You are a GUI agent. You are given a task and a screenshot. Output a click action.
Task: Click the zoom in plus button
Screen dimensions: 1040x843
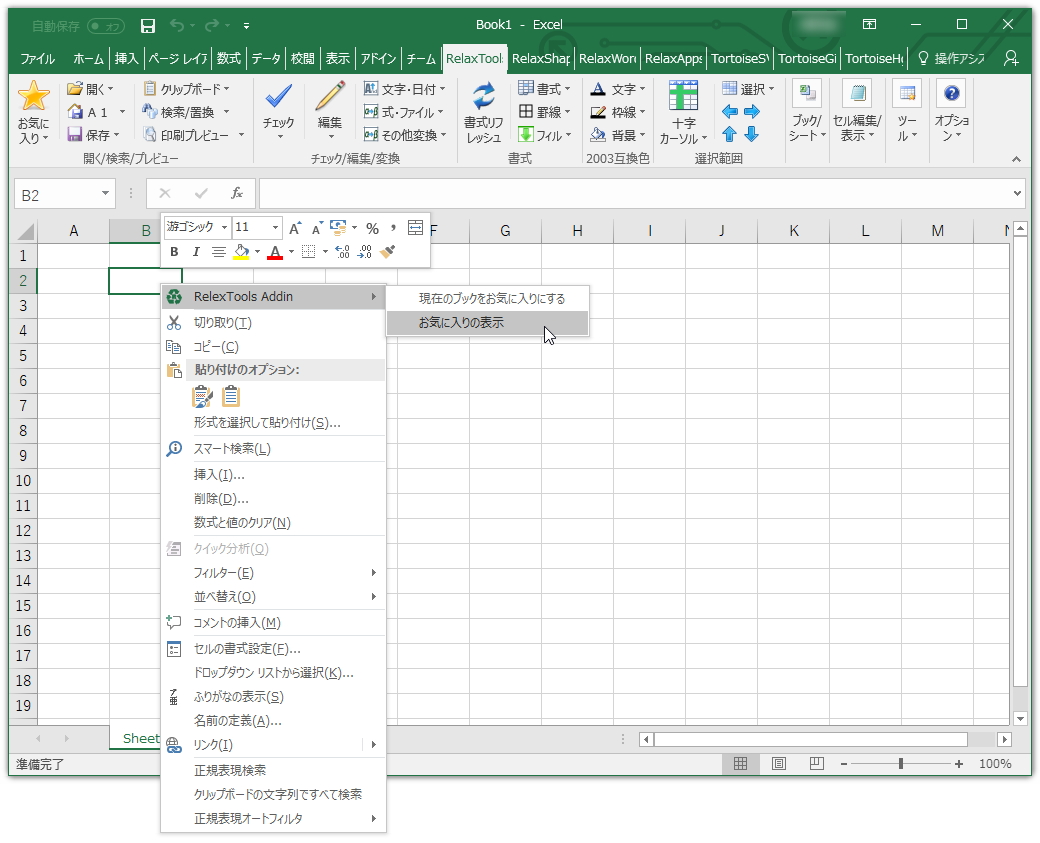(x=958, y=764)
